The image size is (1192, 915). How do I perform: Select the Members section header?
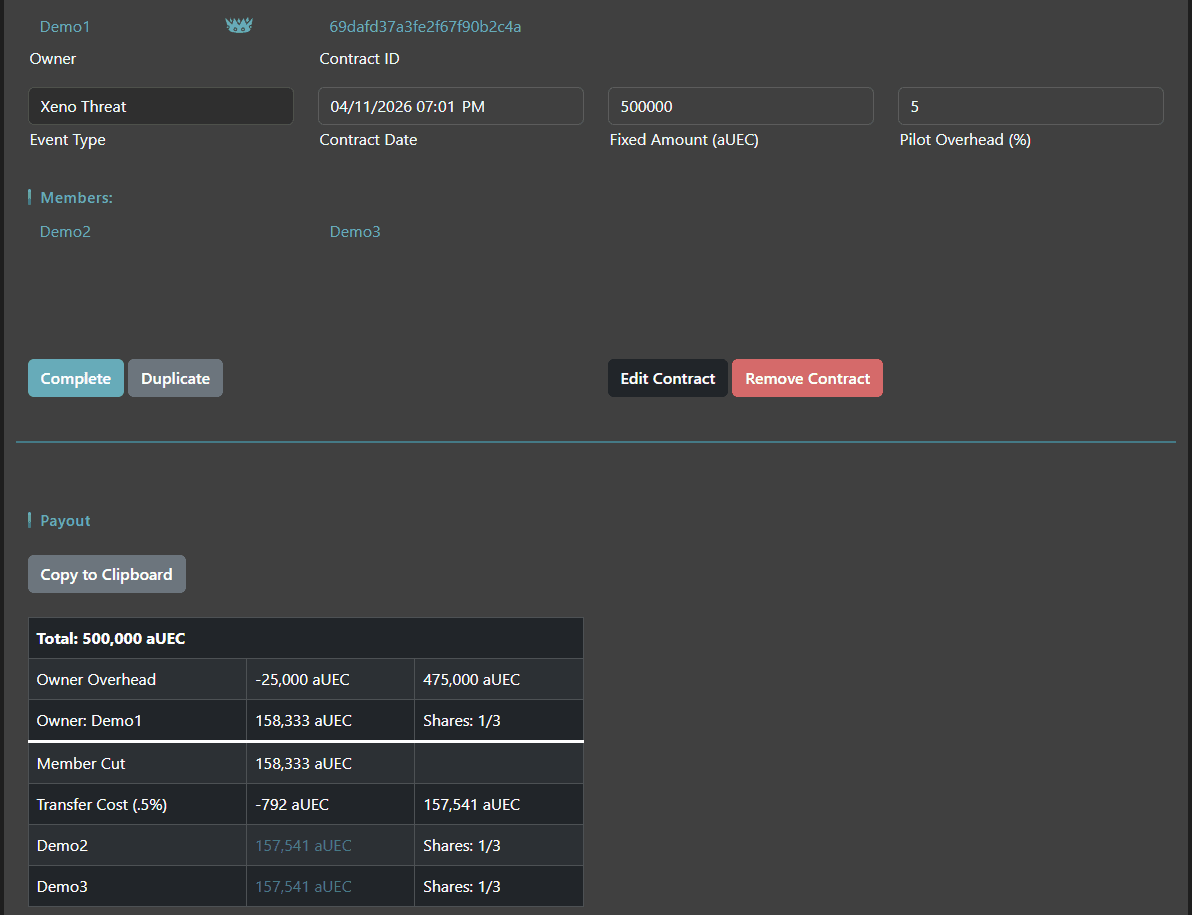click(x=75, y=197)
